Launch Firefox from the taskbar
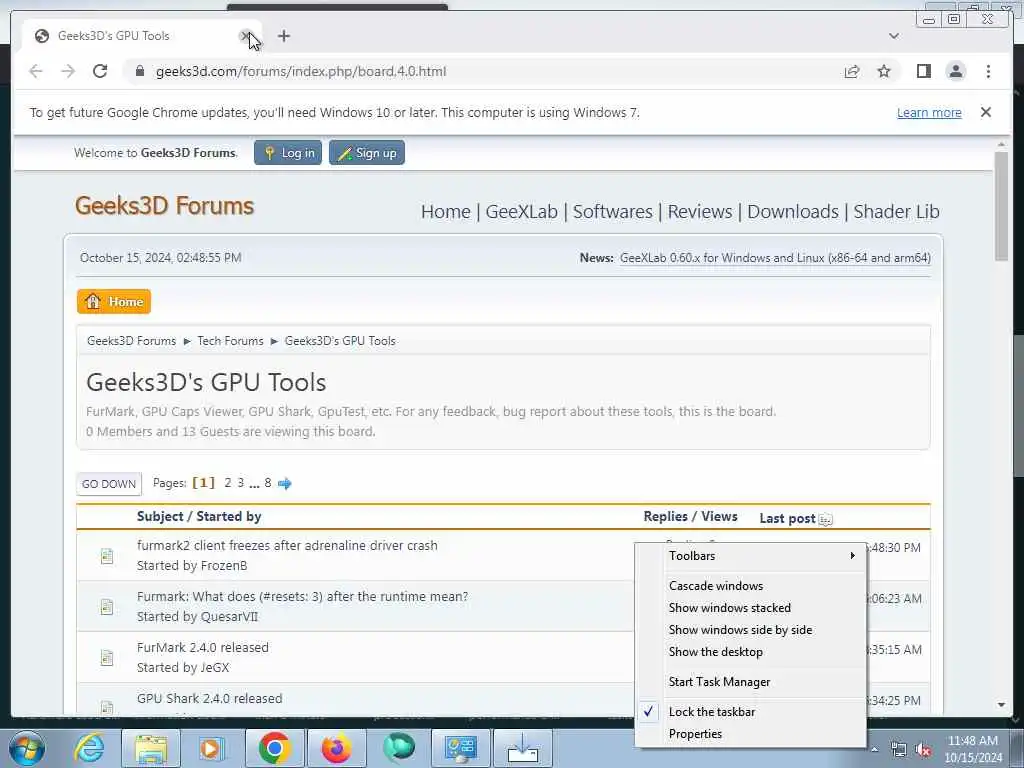Viewport: 1024px width, 768px height. coord(336,748)
